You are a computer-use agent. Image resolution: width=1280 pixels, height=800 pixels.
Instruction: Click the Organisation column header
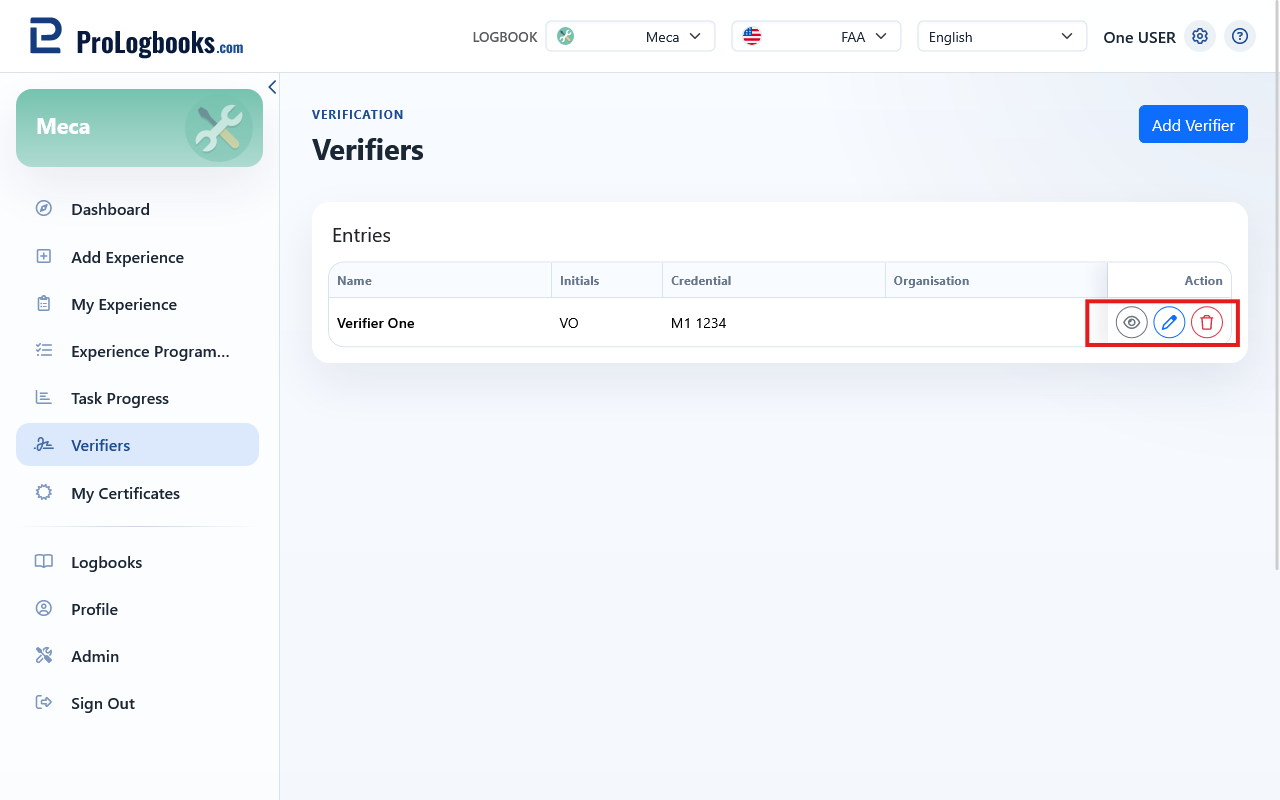click(x=996, y=280)
